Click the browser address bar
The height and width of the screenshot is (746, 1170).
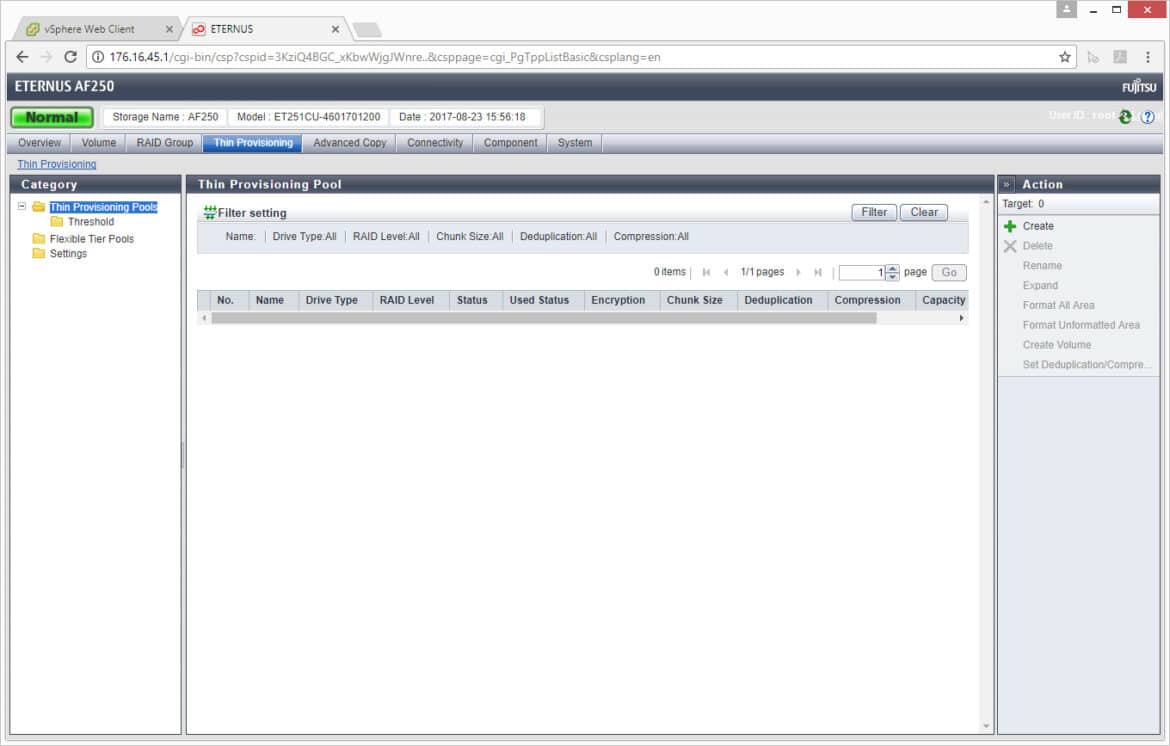click(582, 57)
